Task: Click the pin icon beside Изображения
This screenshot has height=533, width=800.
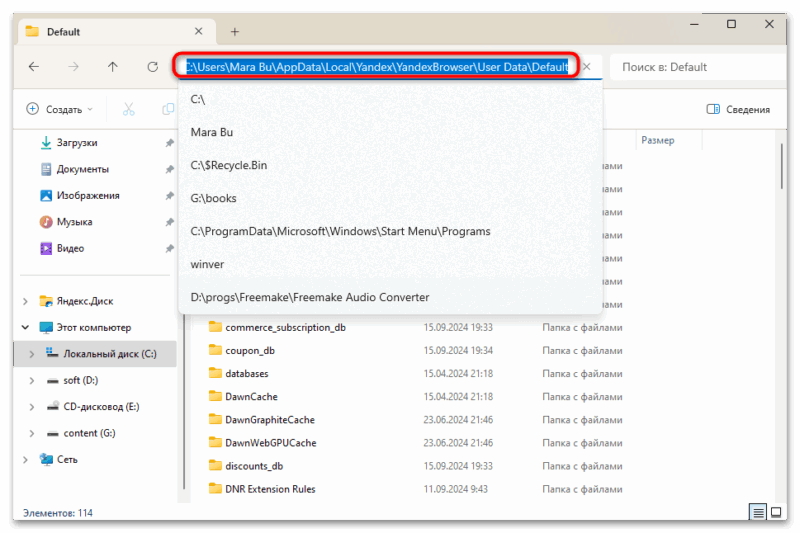Action: point(169,196)
